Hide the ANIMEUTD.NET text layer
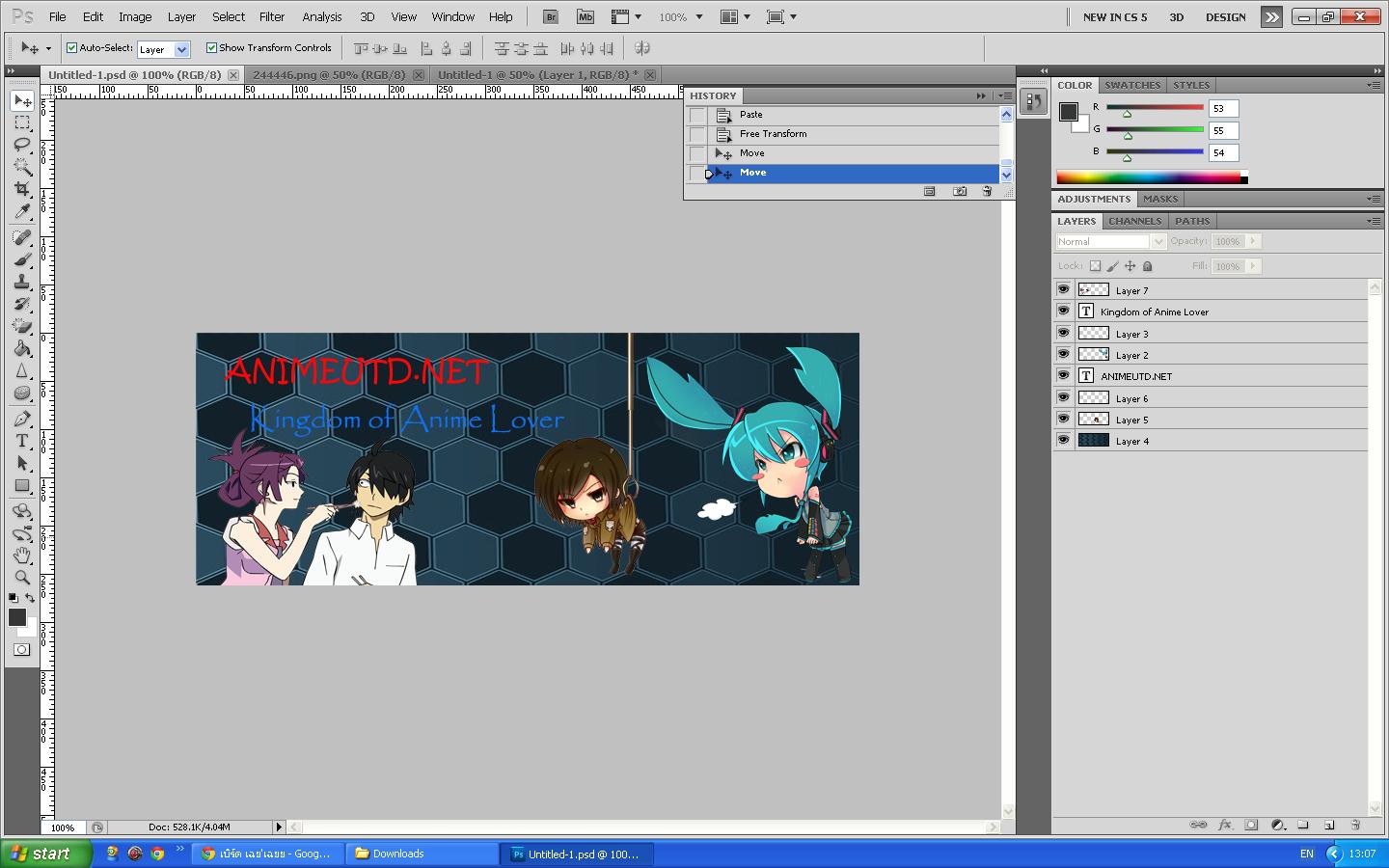 (x=1063, y=375)
